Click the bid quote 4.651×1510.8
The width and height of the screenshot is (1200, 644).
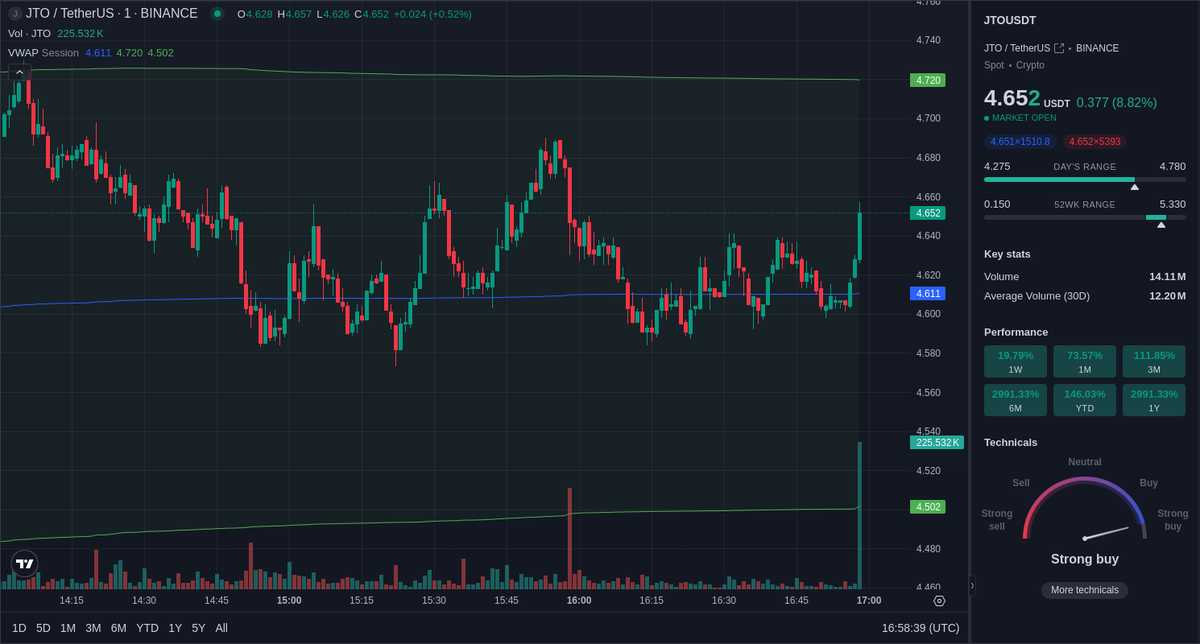click(1020, 142)
